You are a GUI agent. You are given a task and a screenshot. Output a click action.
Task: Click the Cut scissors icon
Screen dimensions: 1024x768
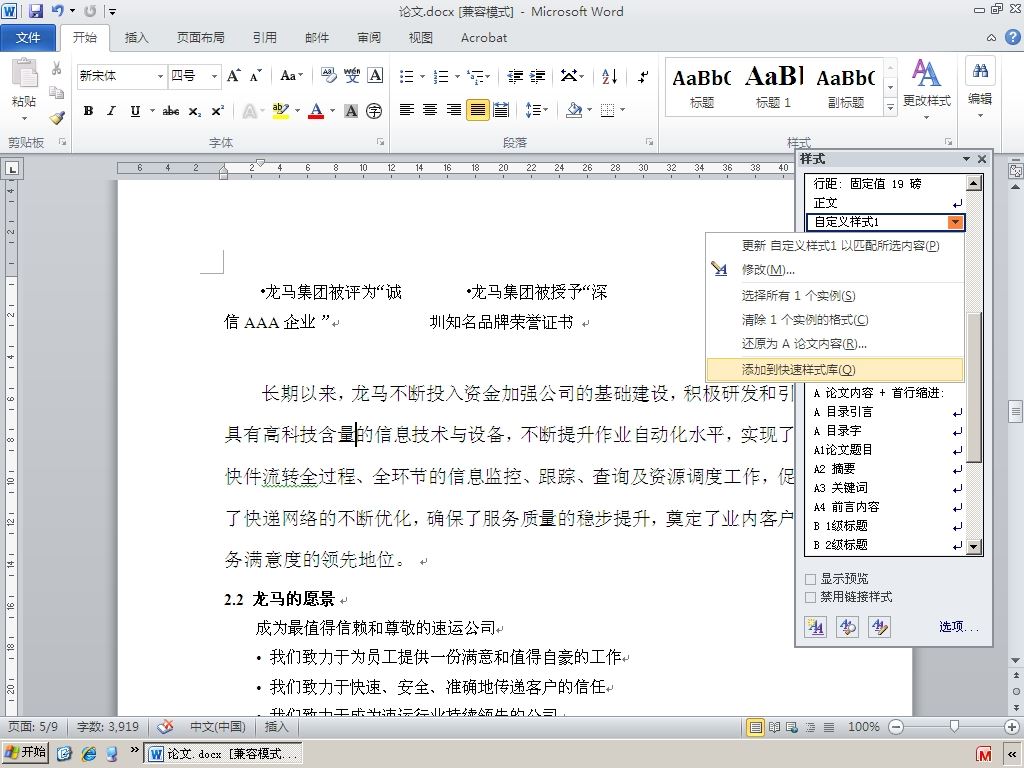pyautogui.click(x=57, y=69)
